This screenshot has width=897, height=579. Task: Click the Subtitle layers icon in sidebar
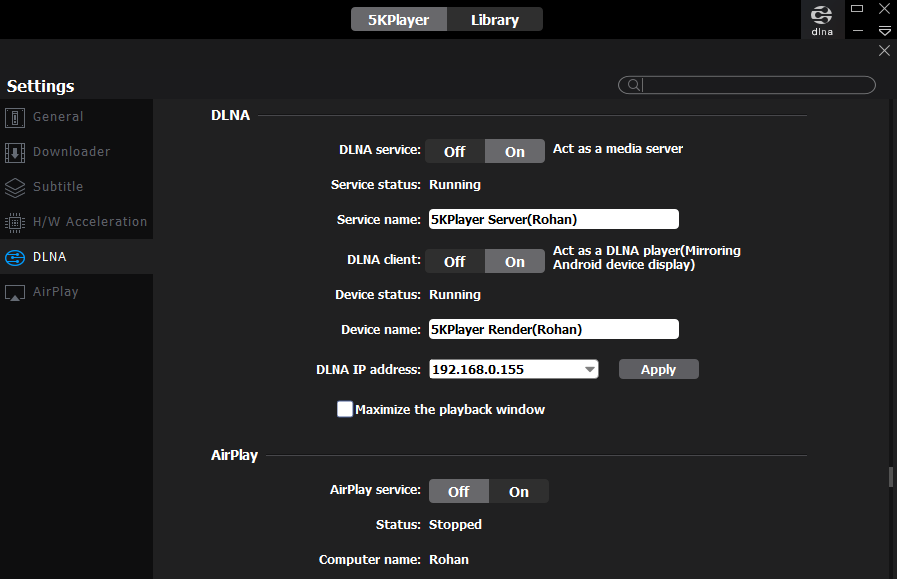point(15,187)
